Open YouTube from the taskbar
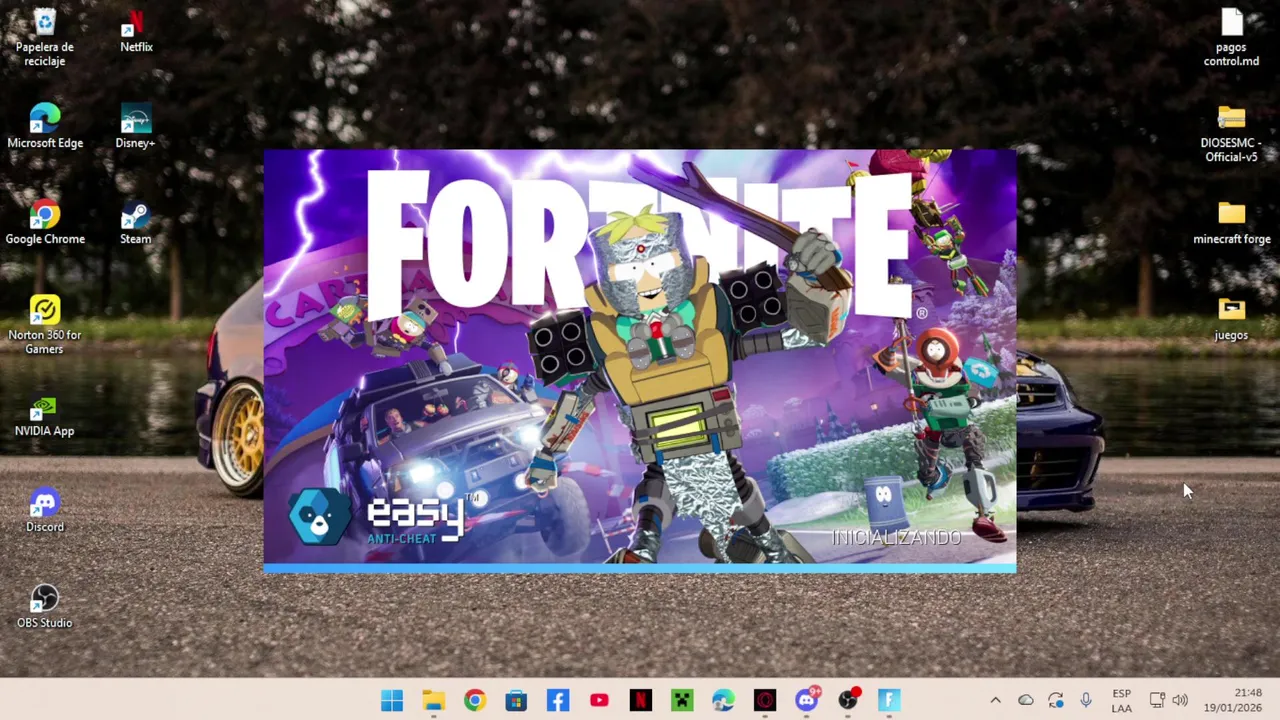 (599, 700)
